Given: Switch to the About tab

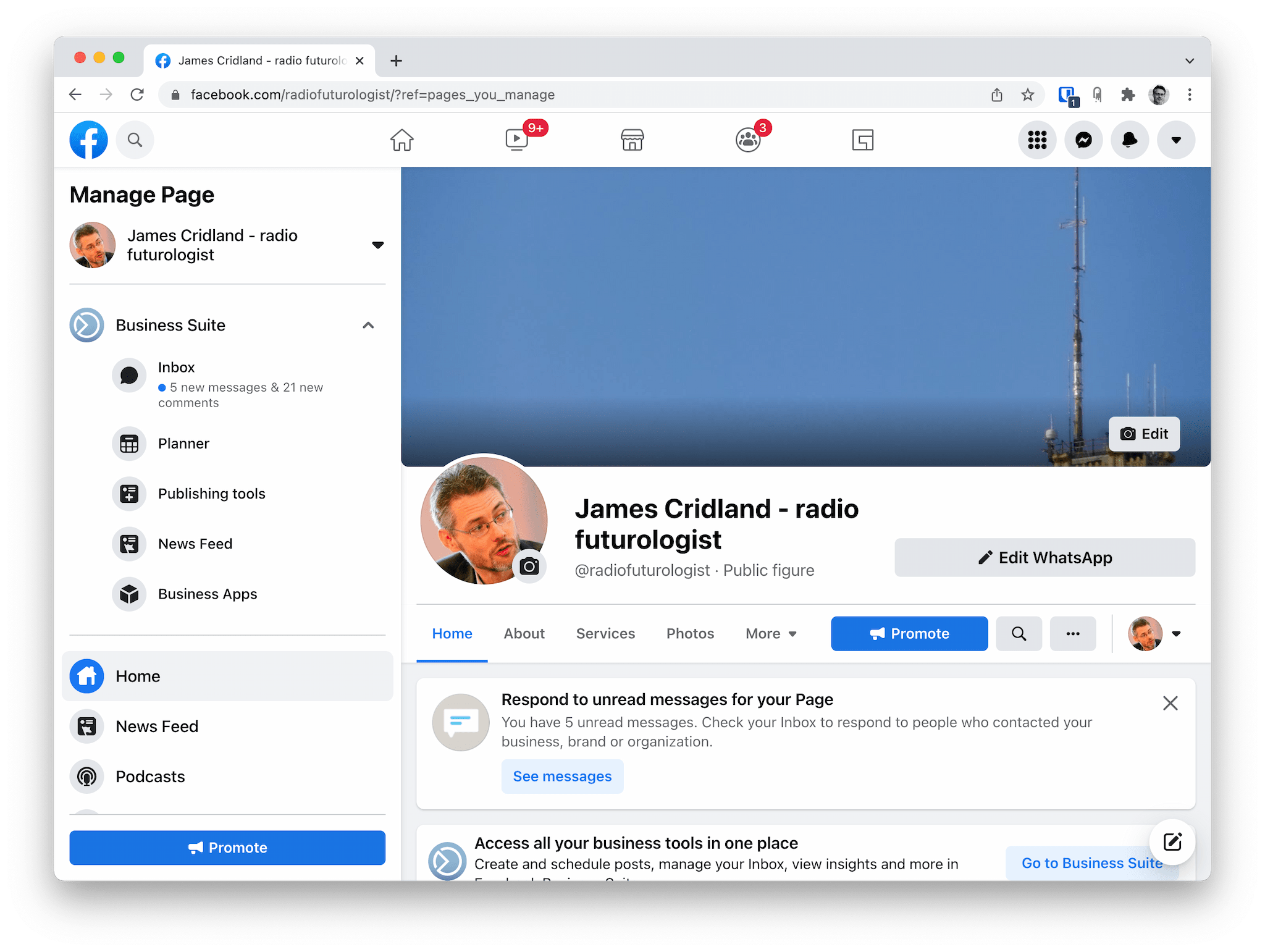Looking at the screenshot, I should pos(524,633).
